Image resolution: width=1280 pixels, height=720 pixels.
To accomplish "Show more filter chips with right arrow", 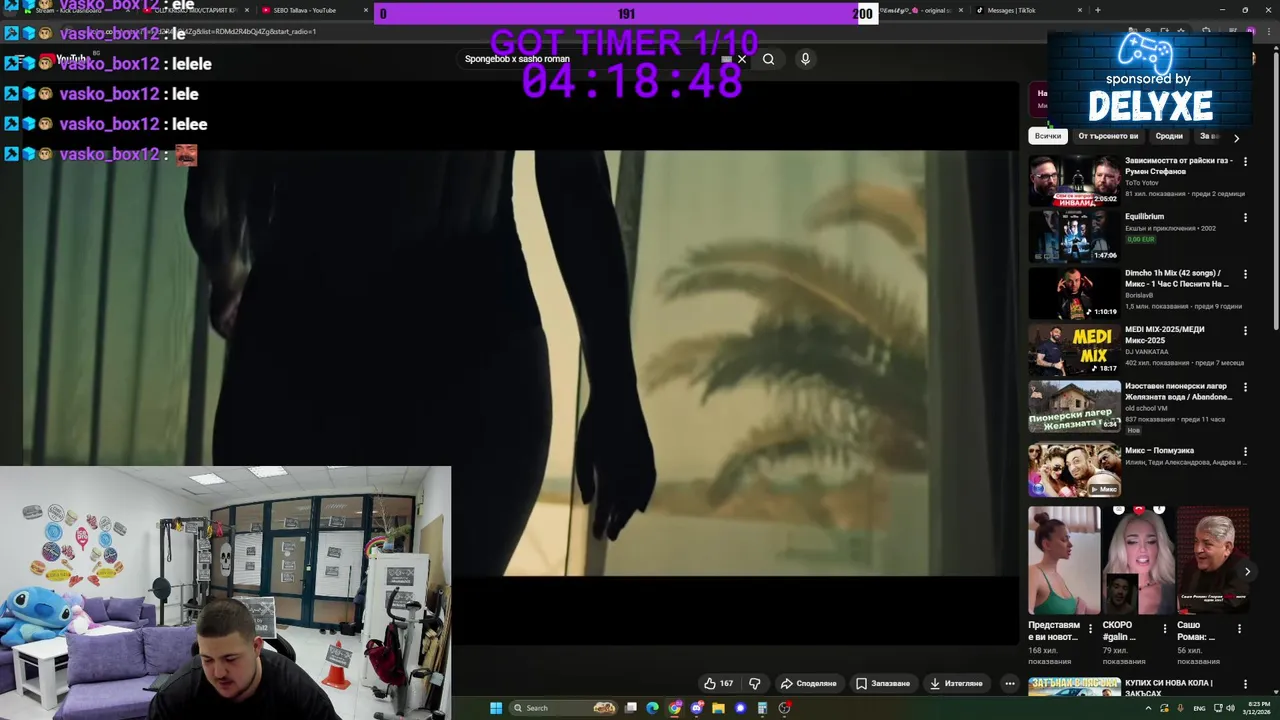I will 1236,138.
